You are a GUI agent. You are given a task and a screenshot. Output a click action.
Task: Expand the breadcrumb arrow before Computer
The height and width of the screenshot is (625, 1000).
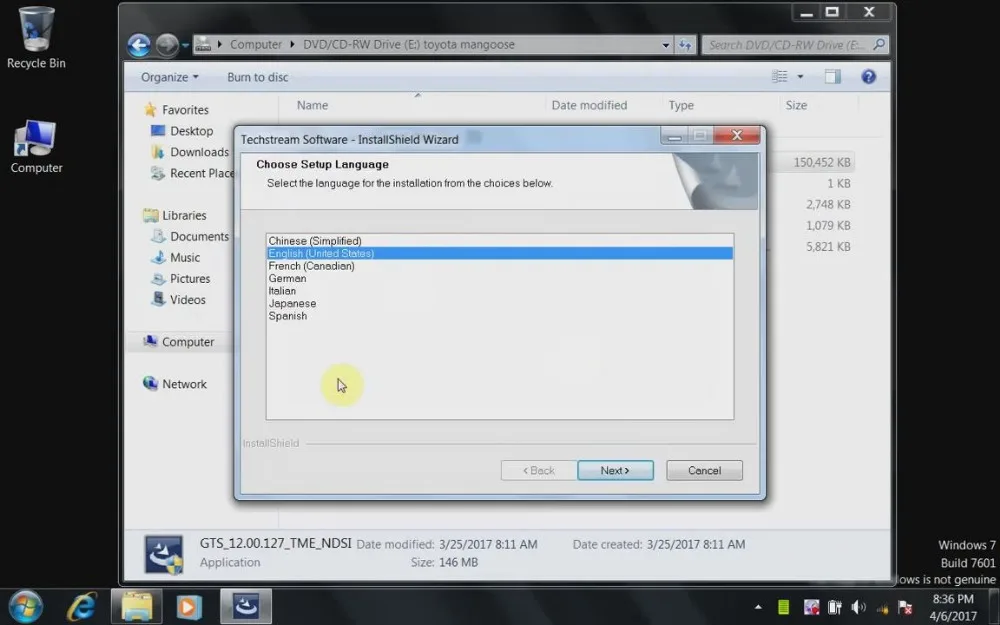[x=220, y=44]
